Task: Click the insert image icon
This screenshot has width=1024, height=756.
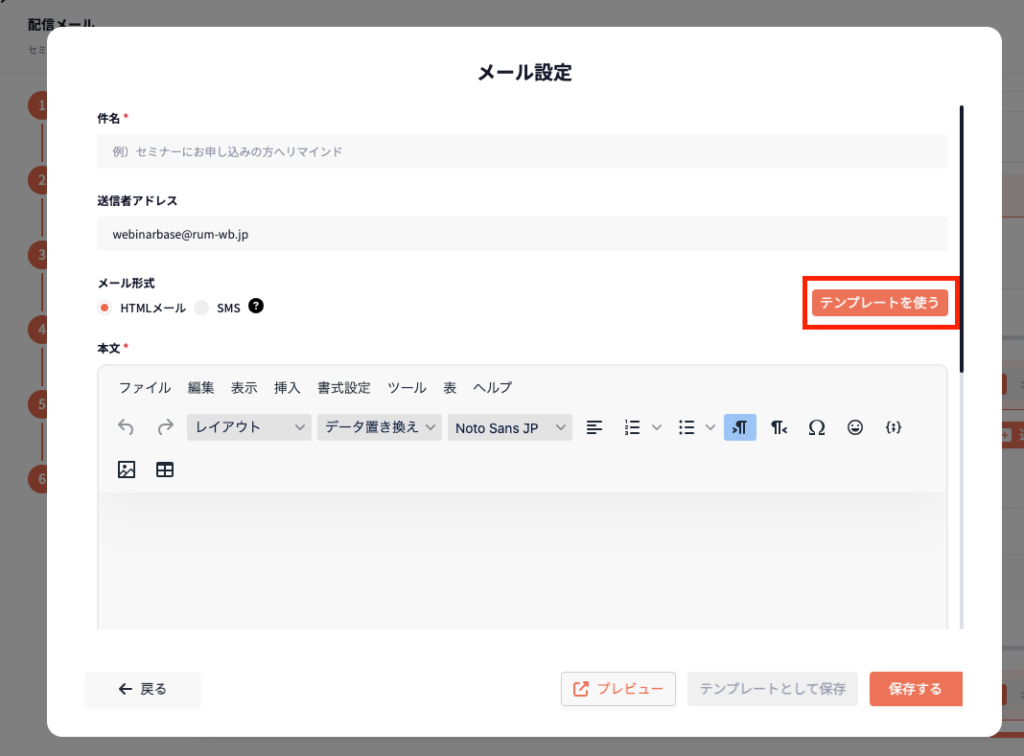Action: [x=126, y=469]
